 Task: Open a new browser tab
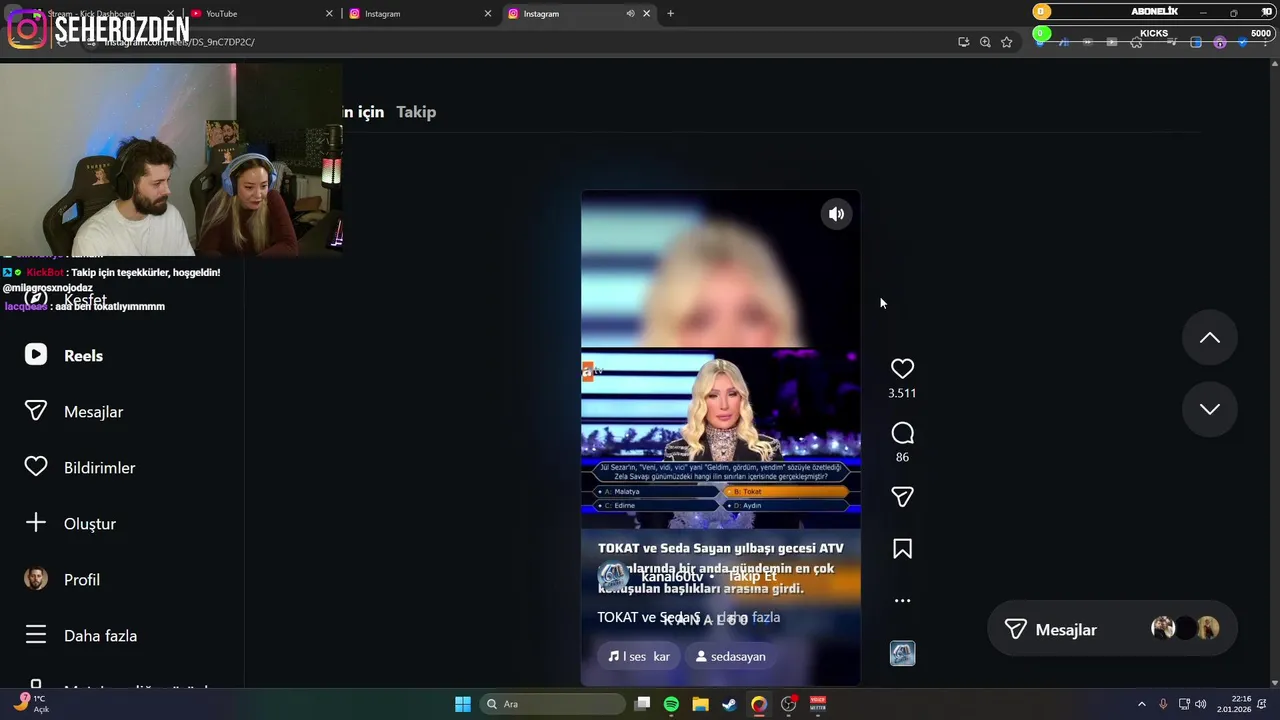[x=670, y=14]
